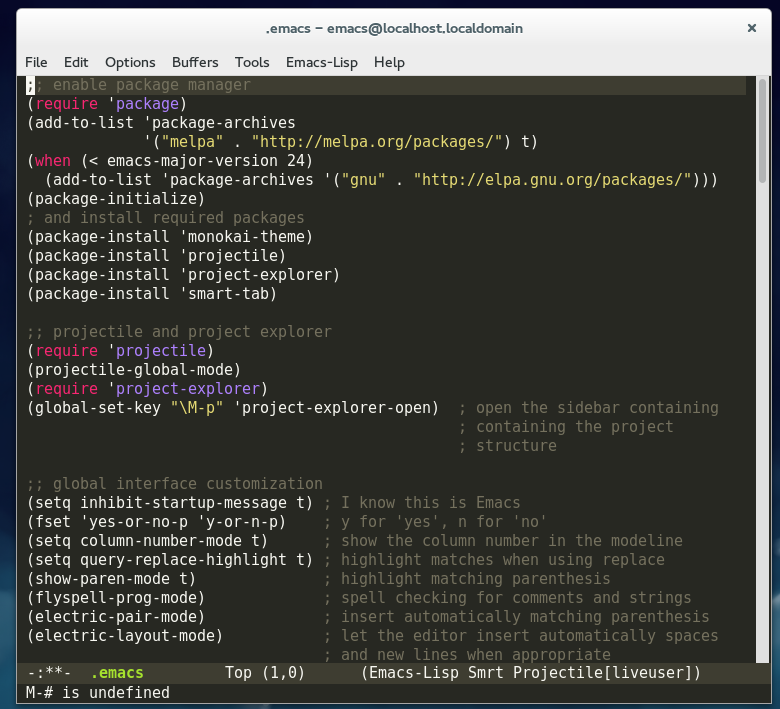Screen dimensions: 780x709
Task: Place cursor on the (show-paren-mode t) line
Action: point(112,579)
